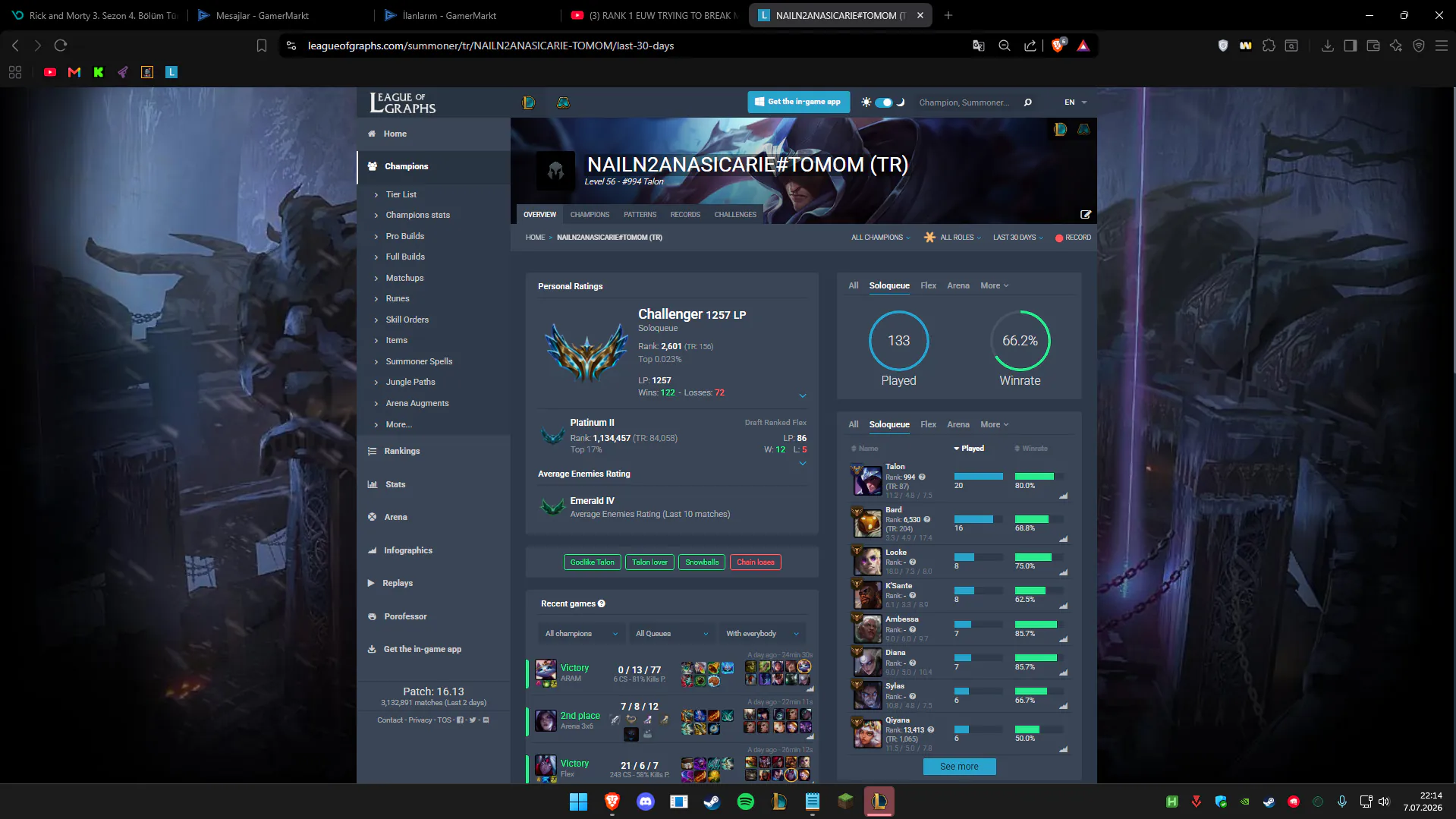Viewport: 1456px width, 819px height.
Task: Sort the champion table by Winrate header
Action: coord(1032,449)
